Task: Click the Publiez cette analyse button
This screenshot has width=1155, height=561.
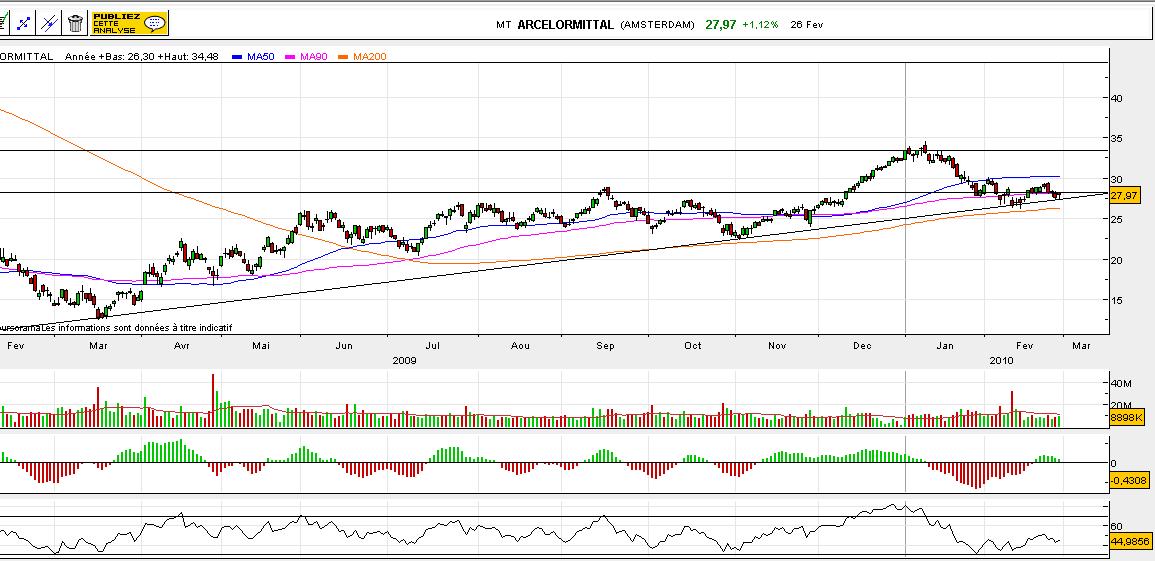Action: click(x=130, y=23)
